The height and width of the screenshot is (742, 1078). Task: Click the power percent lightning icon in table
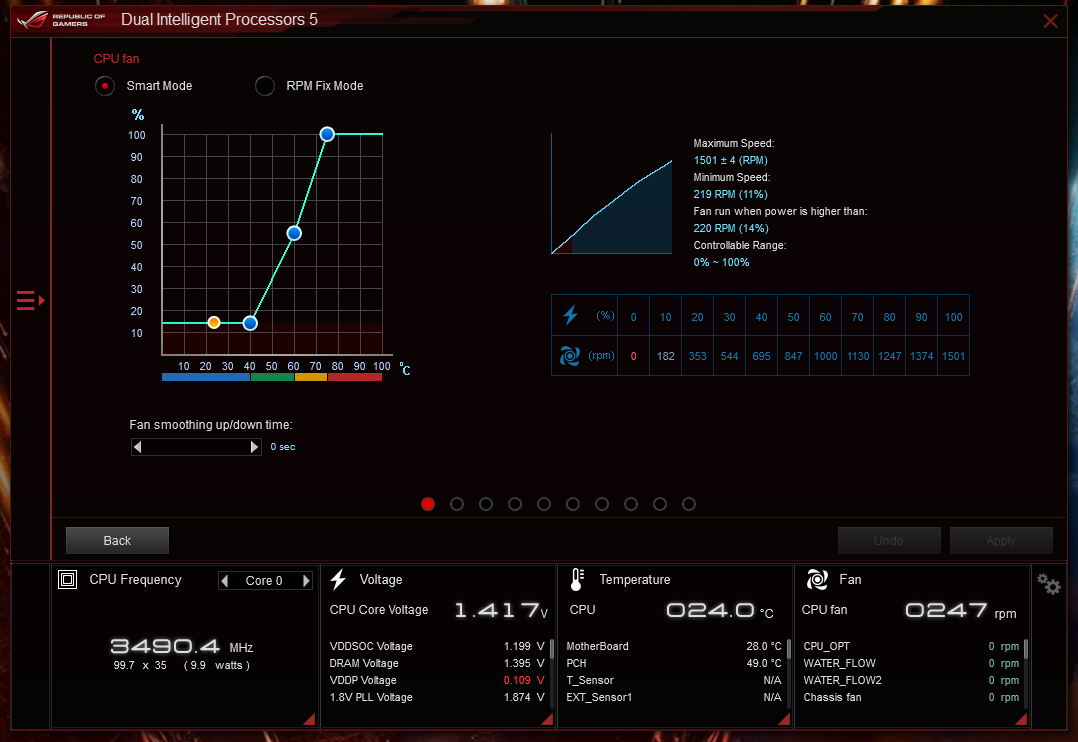click(571, 315)
